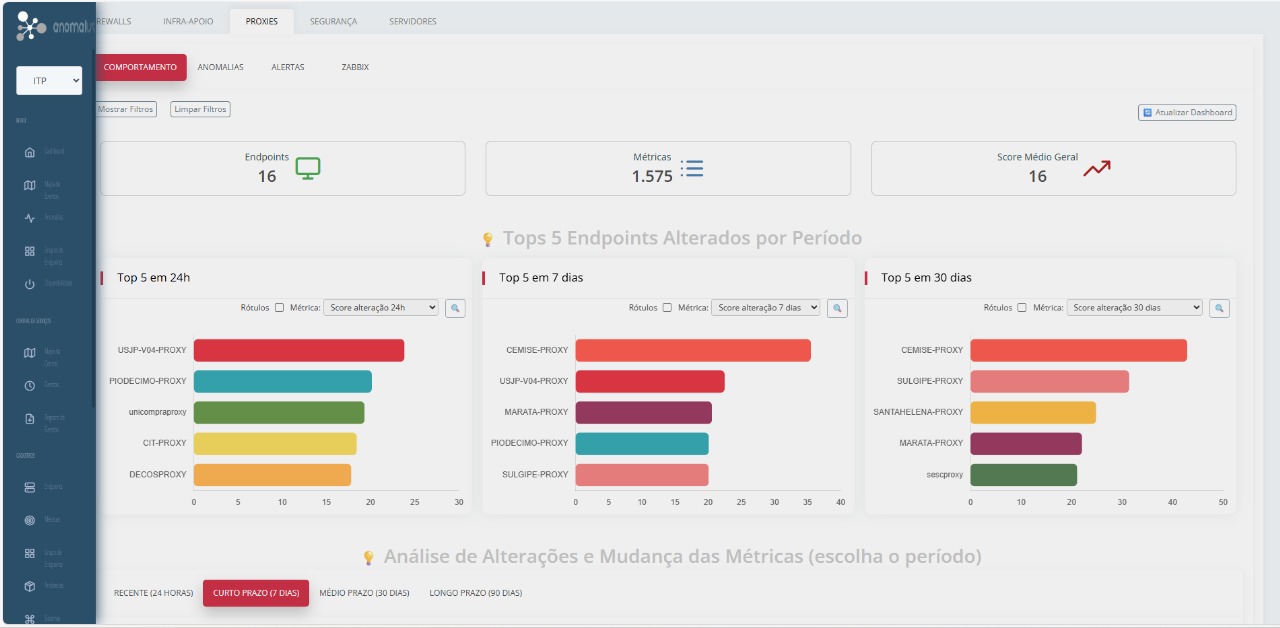Click the server stack icon in sidebar

point(30,487)
